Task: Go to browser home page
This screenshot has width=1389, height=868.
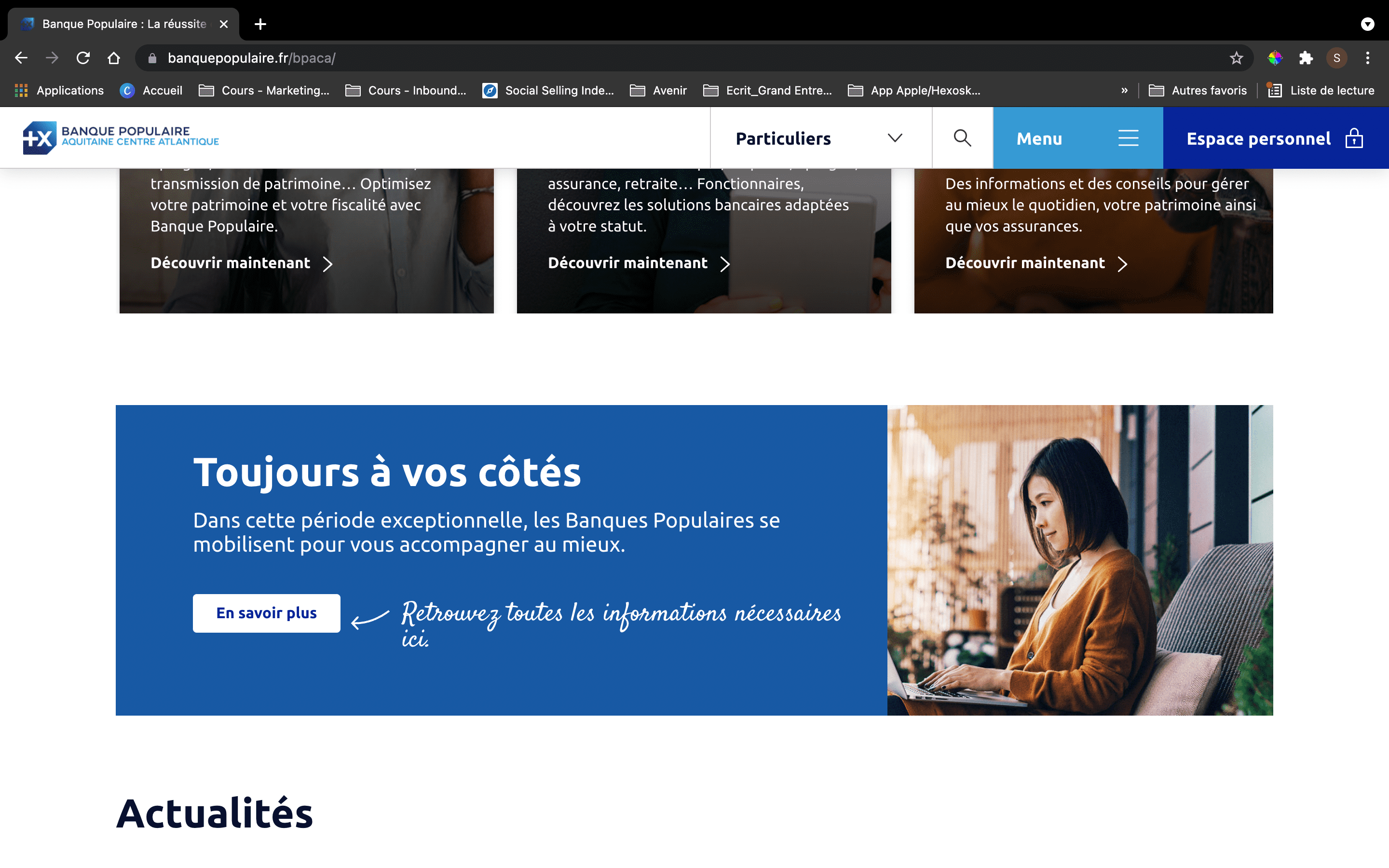Action: pos(114,58)
